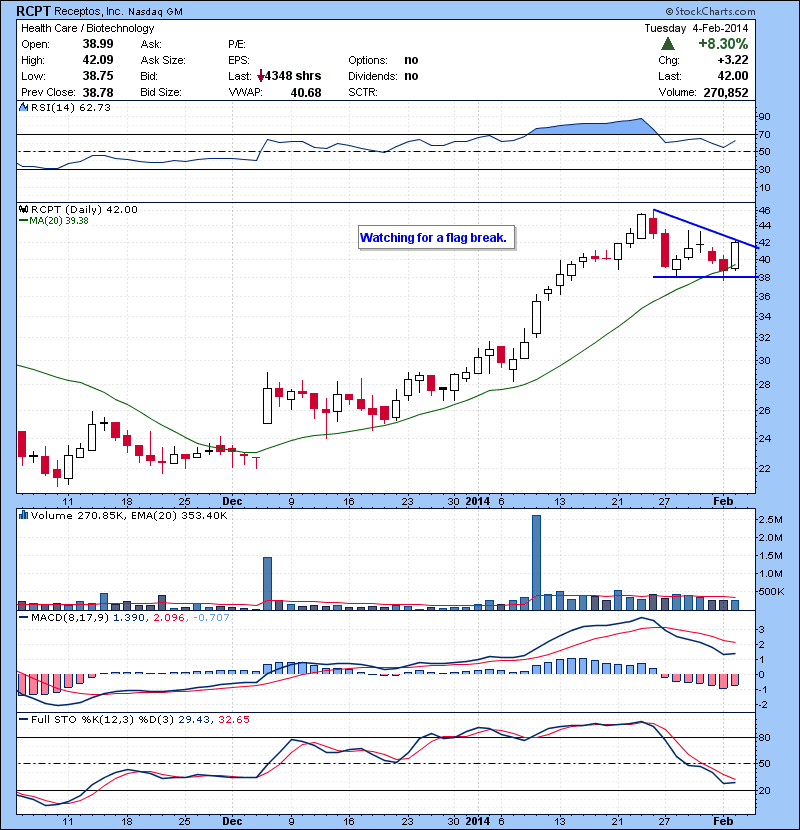Viewport: 800px width, 830px height.
Task: Click the Chg value +3.22
Action: (733, 60)
